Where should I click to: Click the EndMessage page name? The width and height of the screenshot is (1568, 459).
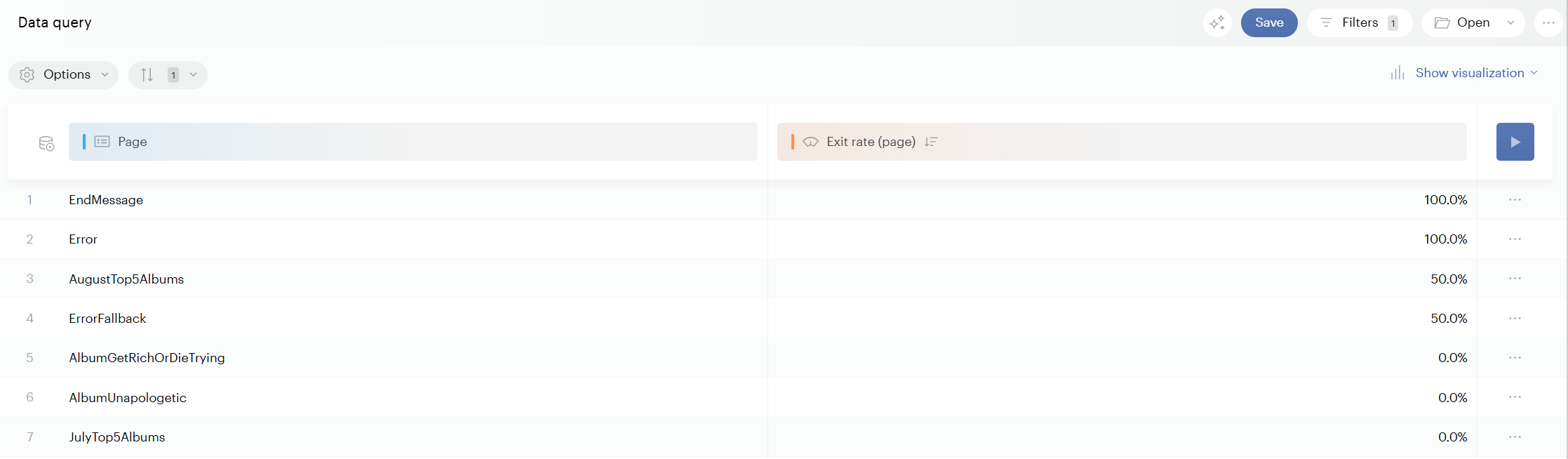pos(106,200)
